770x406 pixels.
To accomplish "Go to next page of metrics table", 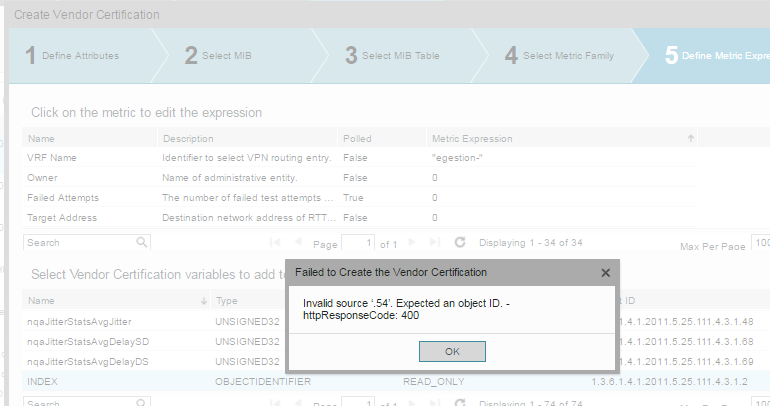I will 412,242.
